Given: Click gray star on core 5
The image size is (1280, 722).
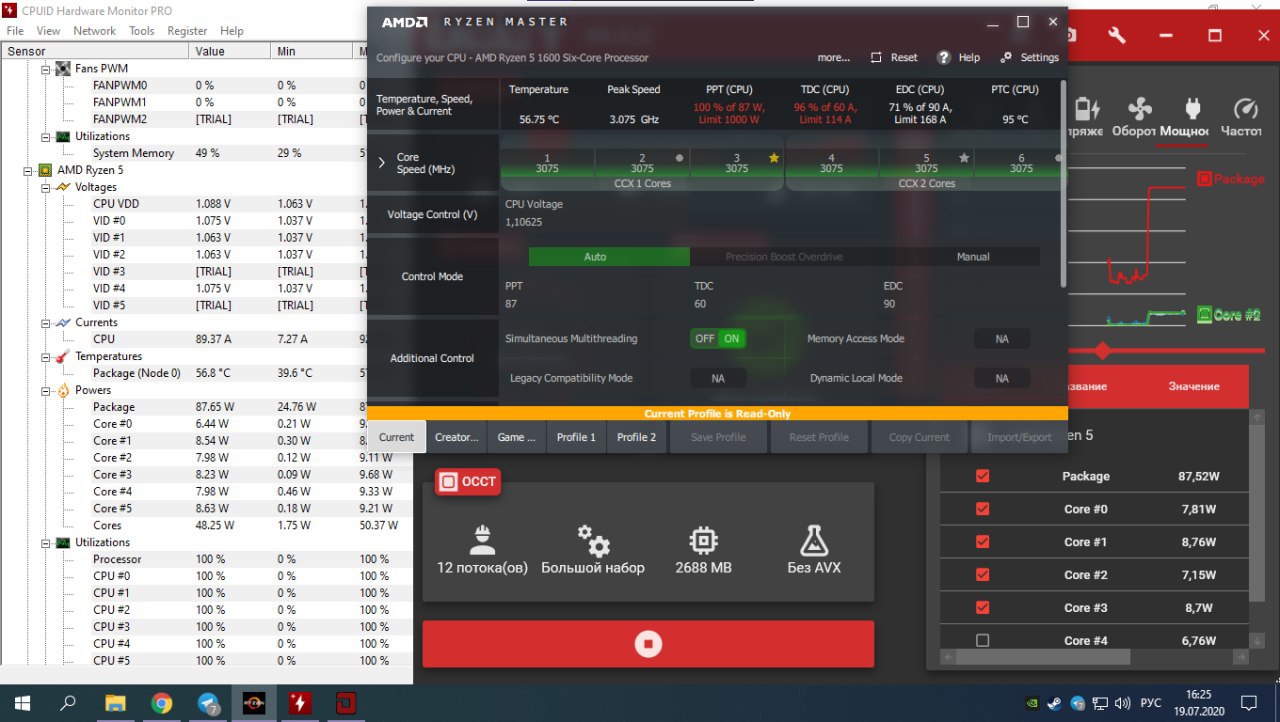Looking at the screenshot, I should pyautogui.click(x=964, y=158).
